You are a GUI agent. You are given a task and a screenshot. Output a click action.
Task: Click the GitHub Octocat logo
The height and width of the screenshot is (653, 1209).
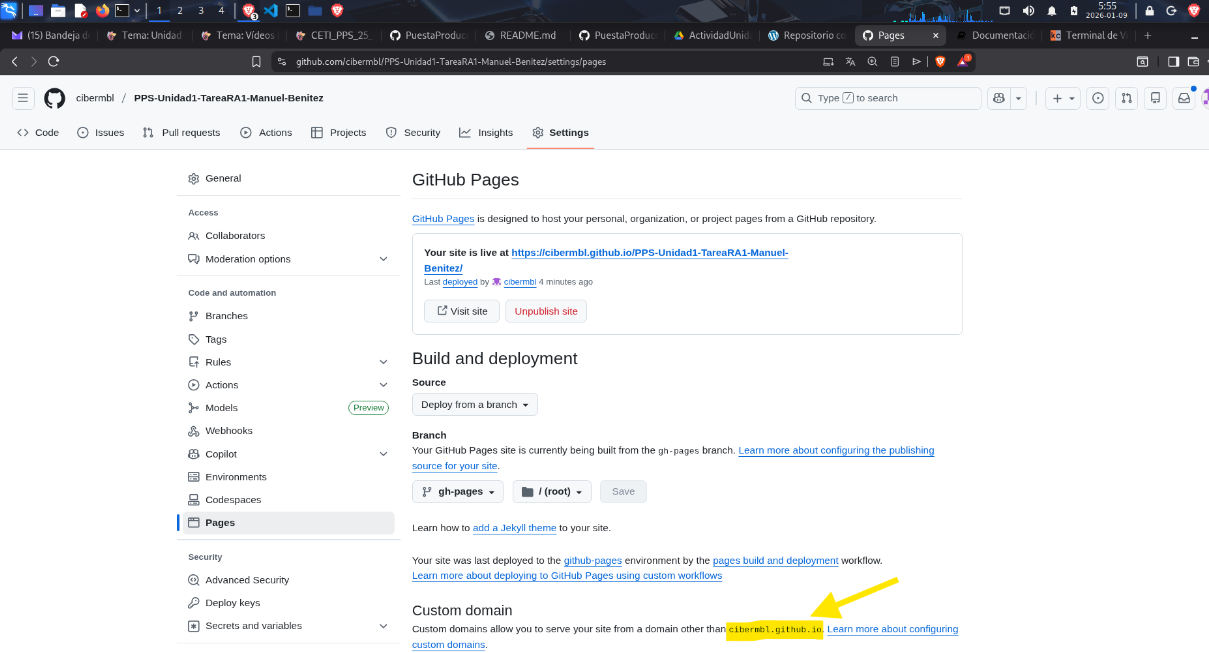coord(54,98)
